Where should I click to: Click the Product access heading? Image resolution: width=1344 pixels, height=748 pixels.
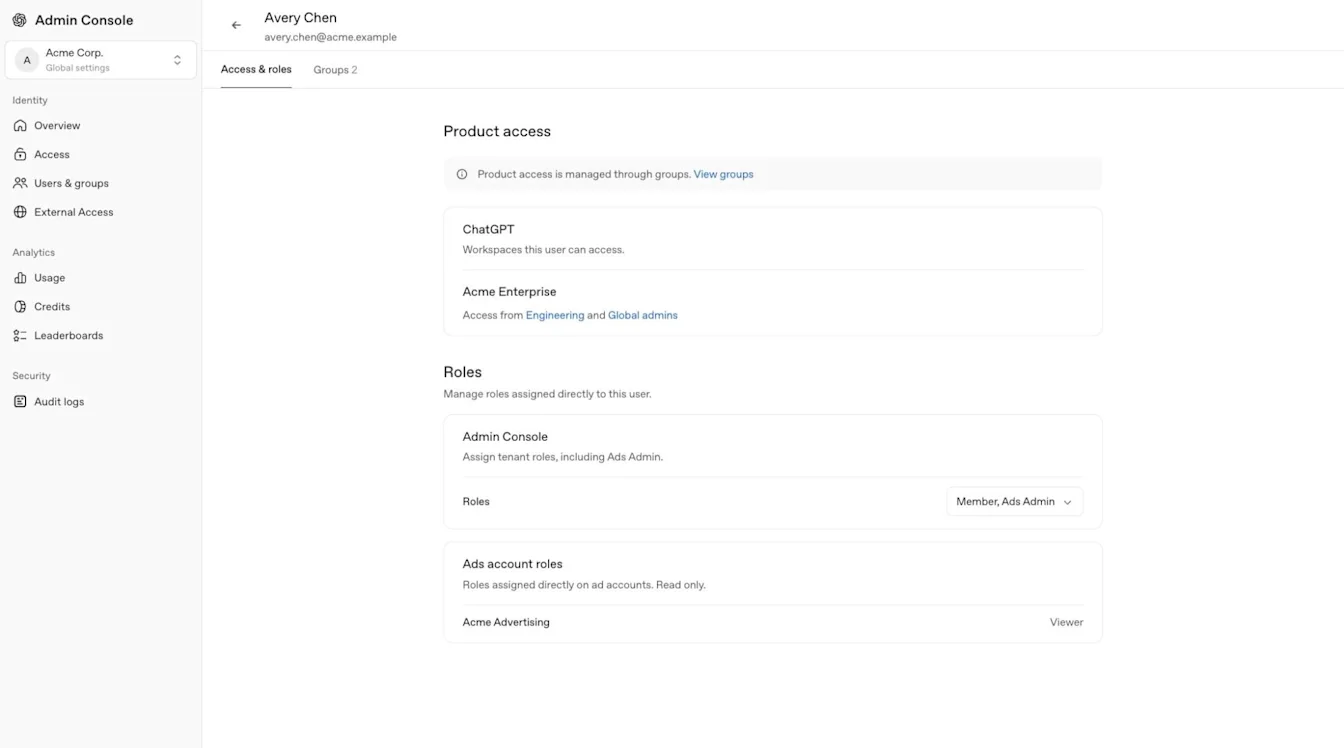click(497, 131)
